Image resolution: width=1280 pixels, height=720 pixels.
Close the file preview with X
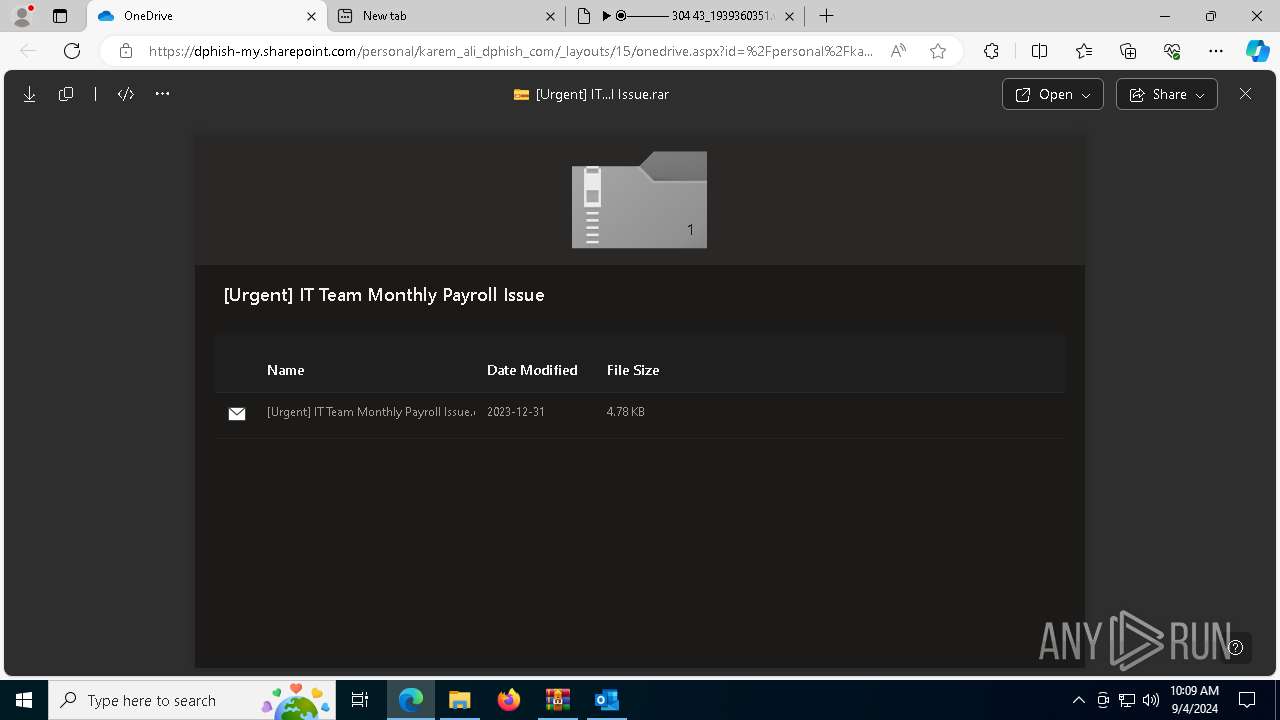click(x=1245, y=94)
